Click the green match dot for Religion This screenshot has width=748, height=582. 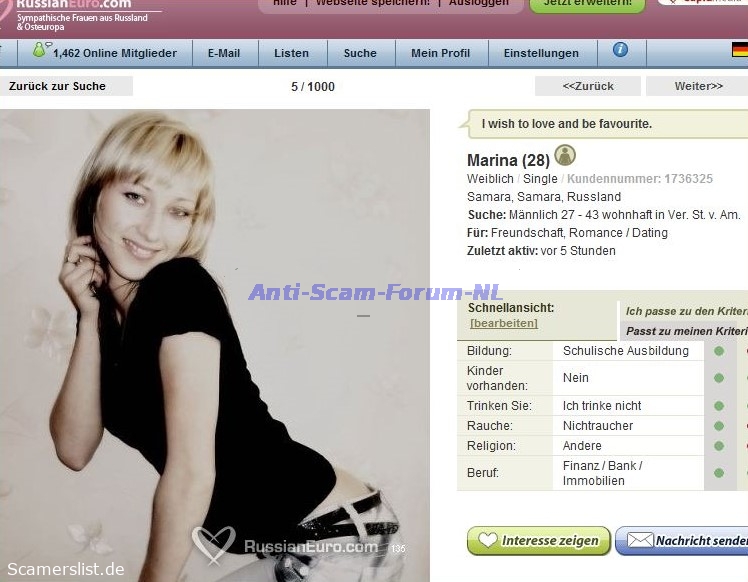click(x=718, y=446)
